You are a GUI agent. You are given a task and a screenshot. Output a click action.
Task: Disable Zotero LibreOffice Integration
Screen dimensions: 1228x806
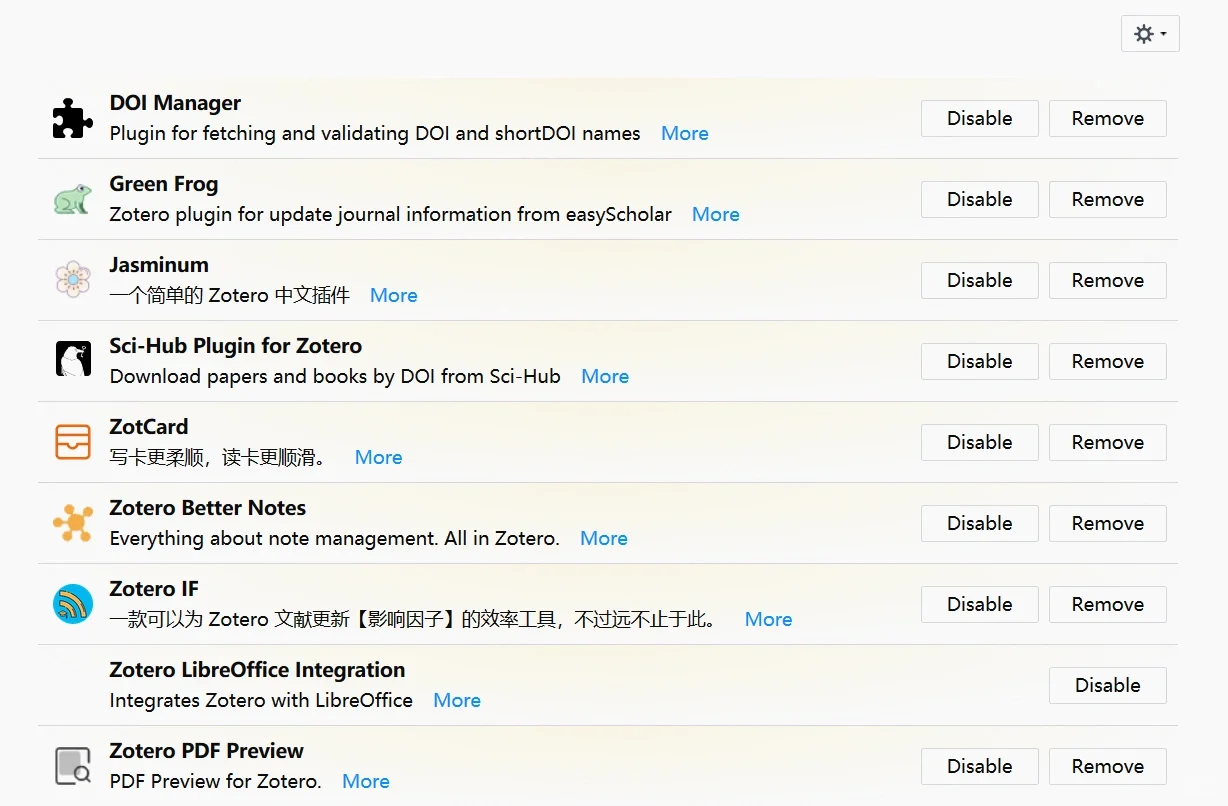pyautogui.click(x=1107, y=685)
